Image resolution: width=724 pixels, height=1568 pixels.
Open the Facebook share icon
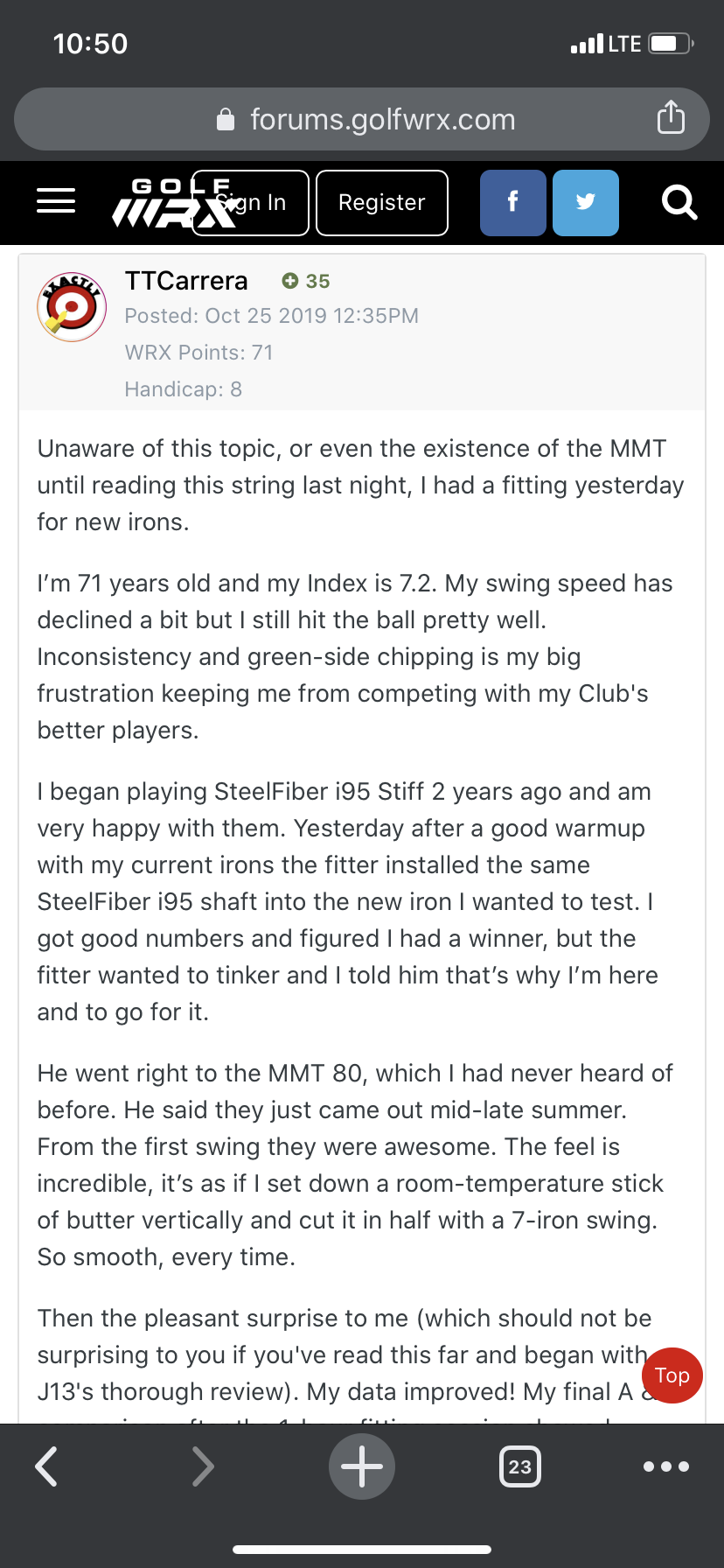click(x=513, y=203)
